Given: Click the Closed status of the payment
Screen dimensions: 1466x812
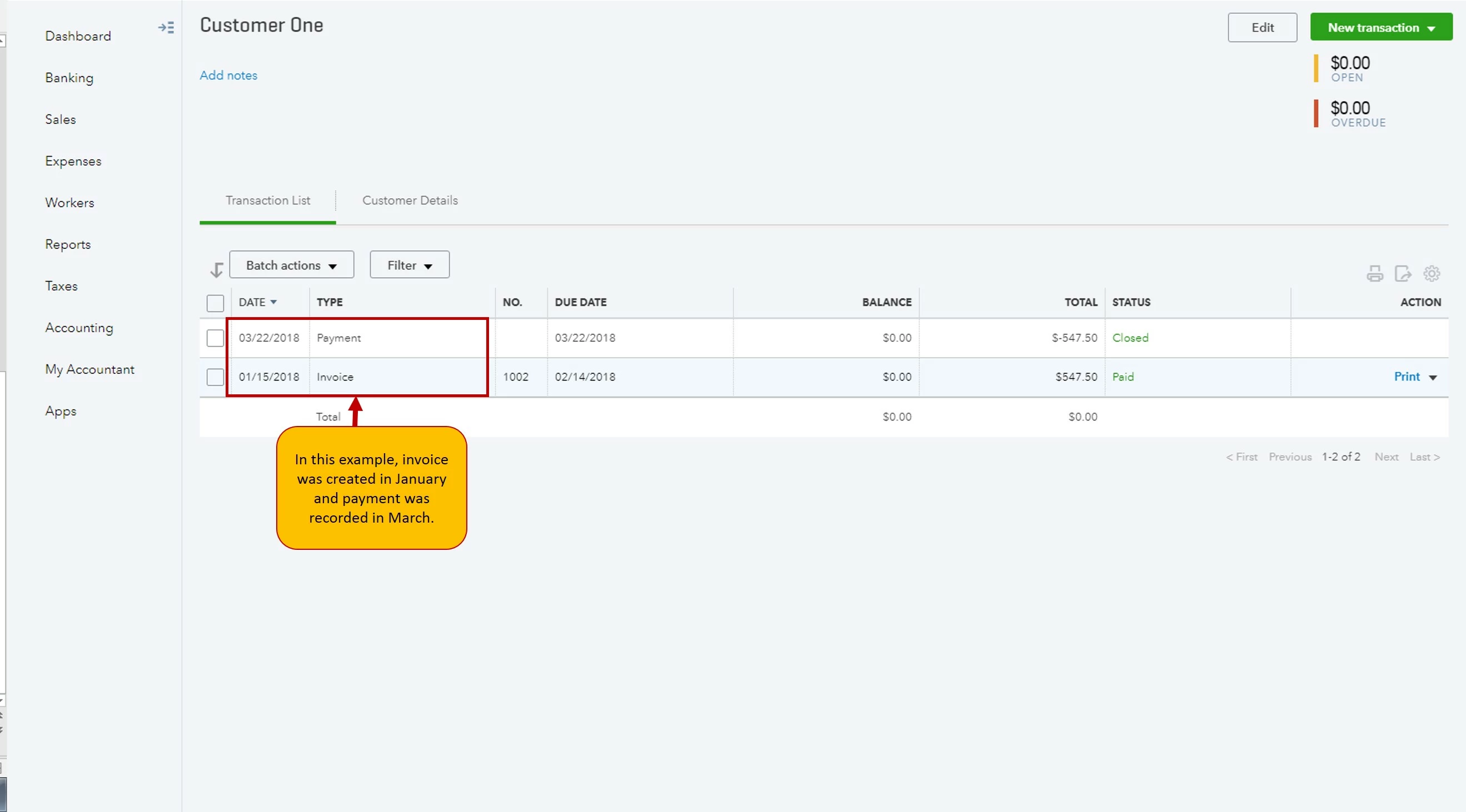Looking at the screenshot, I should [1130, 338].
